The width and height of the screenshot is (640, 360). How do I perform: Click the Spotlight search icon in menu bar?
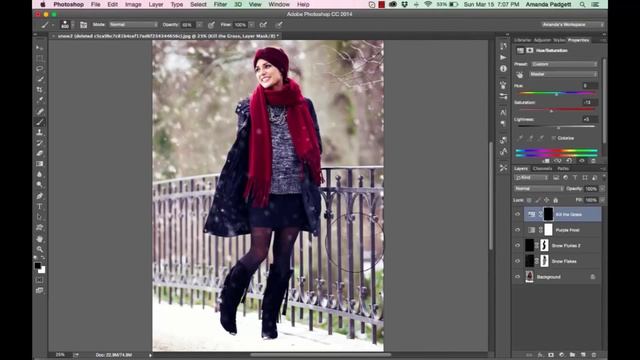(582, 4)
